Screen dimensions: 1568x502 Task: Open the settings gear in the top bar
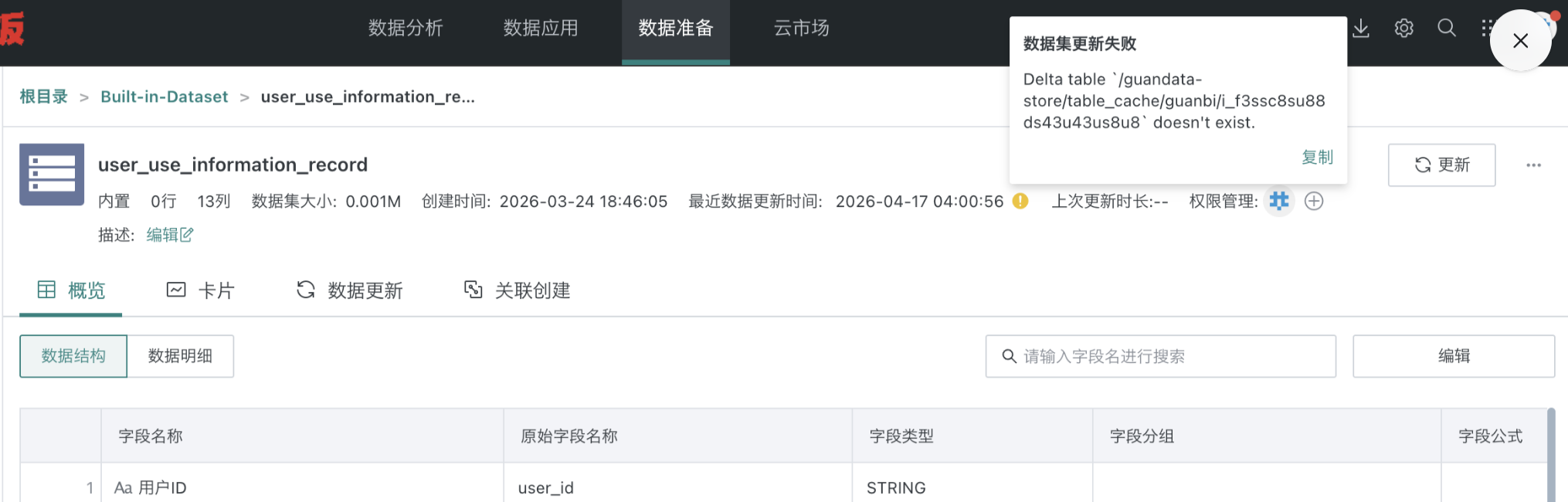pyautogui.click(x=1403, y=28)
